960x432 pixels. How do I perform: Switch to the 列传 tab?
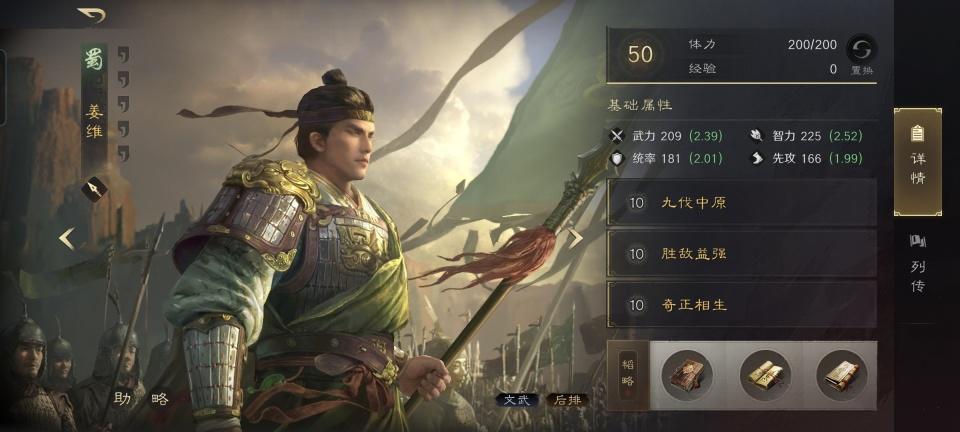917,263
